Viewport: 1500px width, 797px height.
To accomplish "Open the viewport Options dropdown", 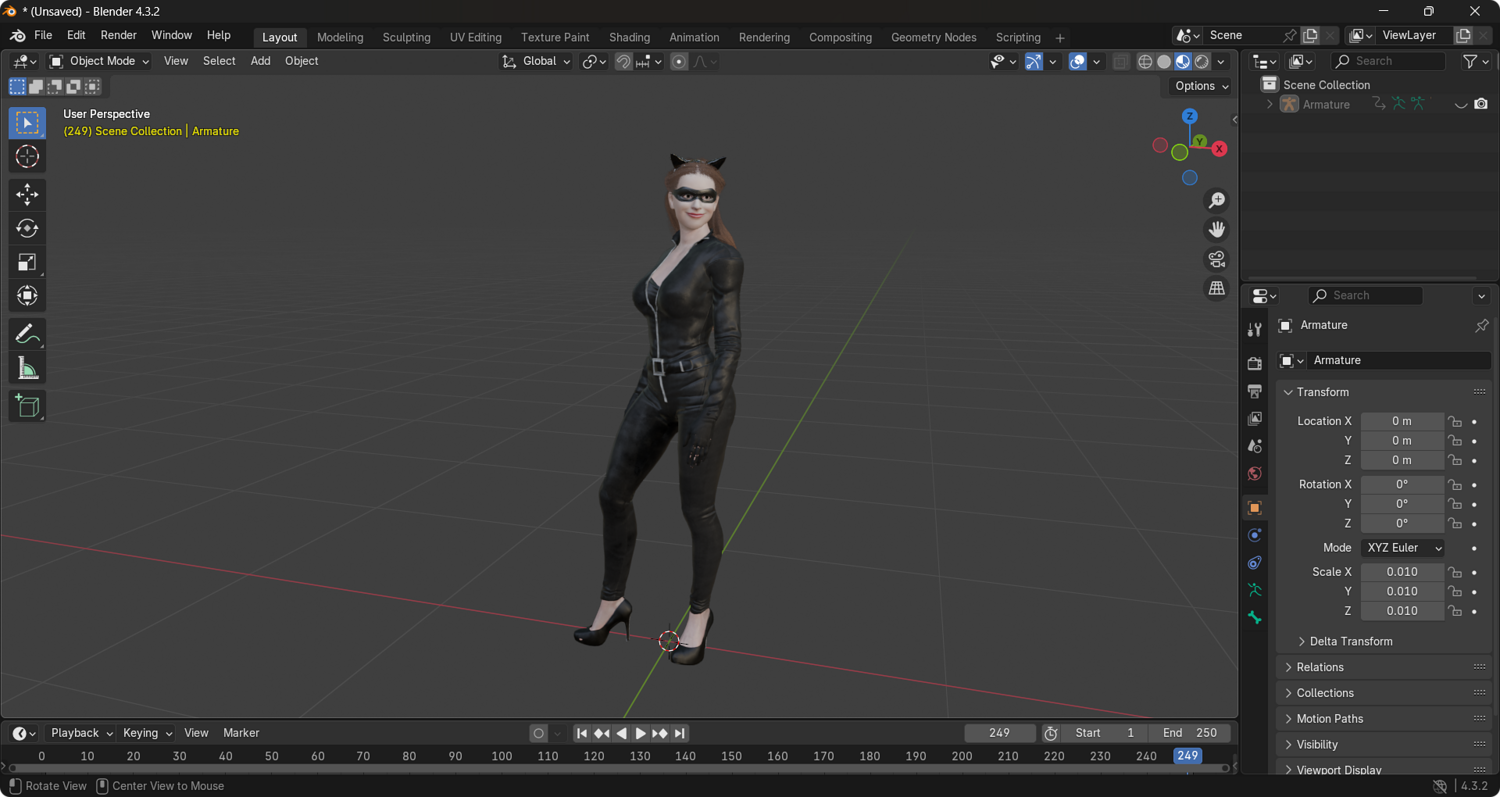I will tap(1201, 86).
